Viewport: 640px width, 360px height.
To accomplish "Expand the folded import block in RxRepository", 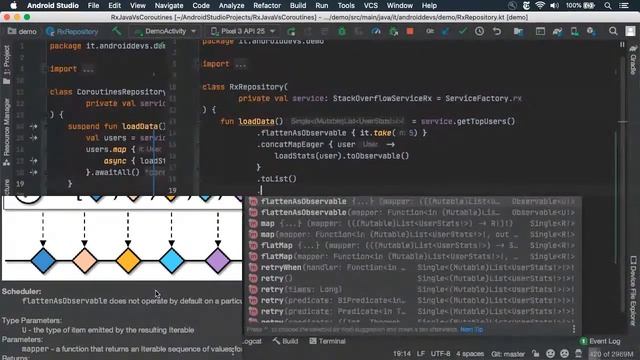I will pyautogui.click(x=240, y=64).
